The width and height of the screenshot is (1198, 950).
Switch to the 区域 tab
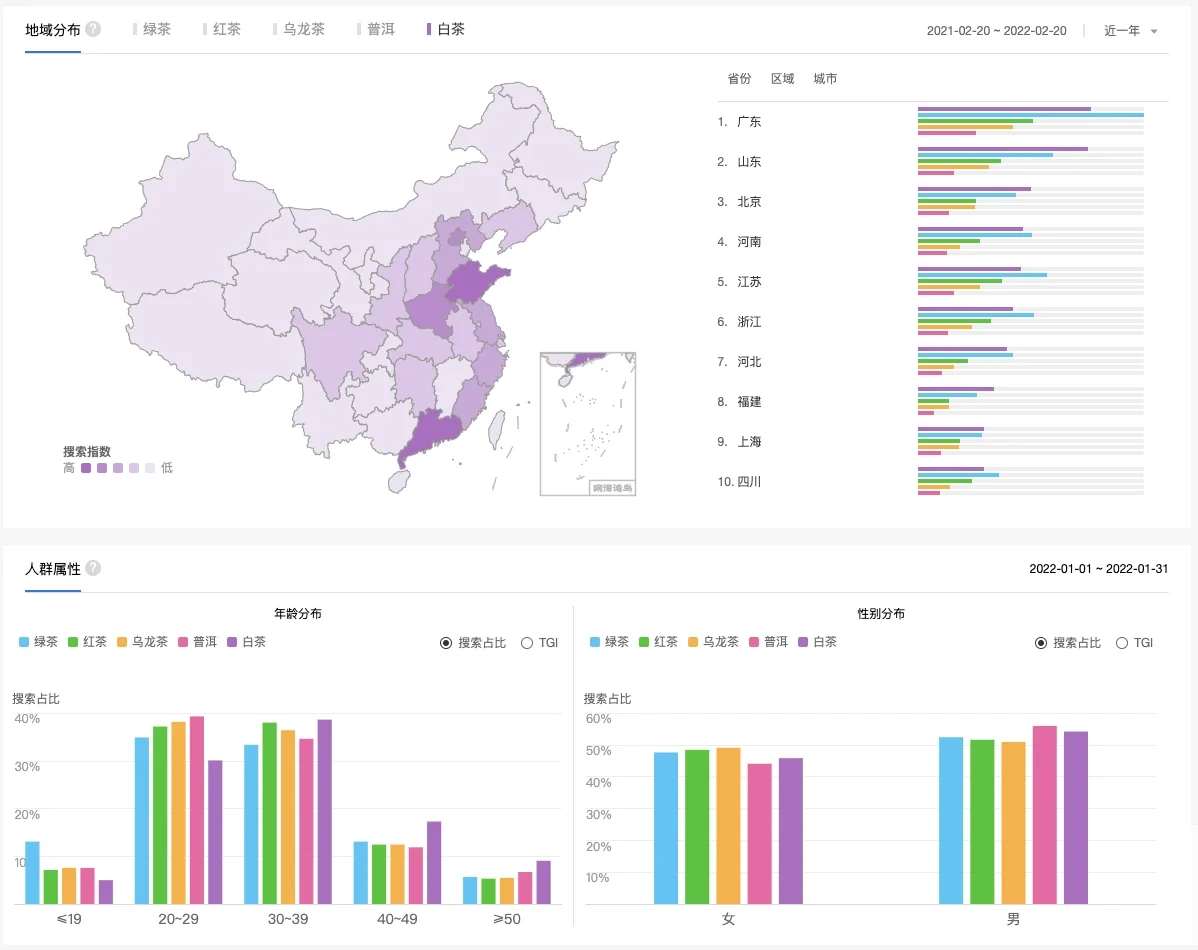click(782, 78)
